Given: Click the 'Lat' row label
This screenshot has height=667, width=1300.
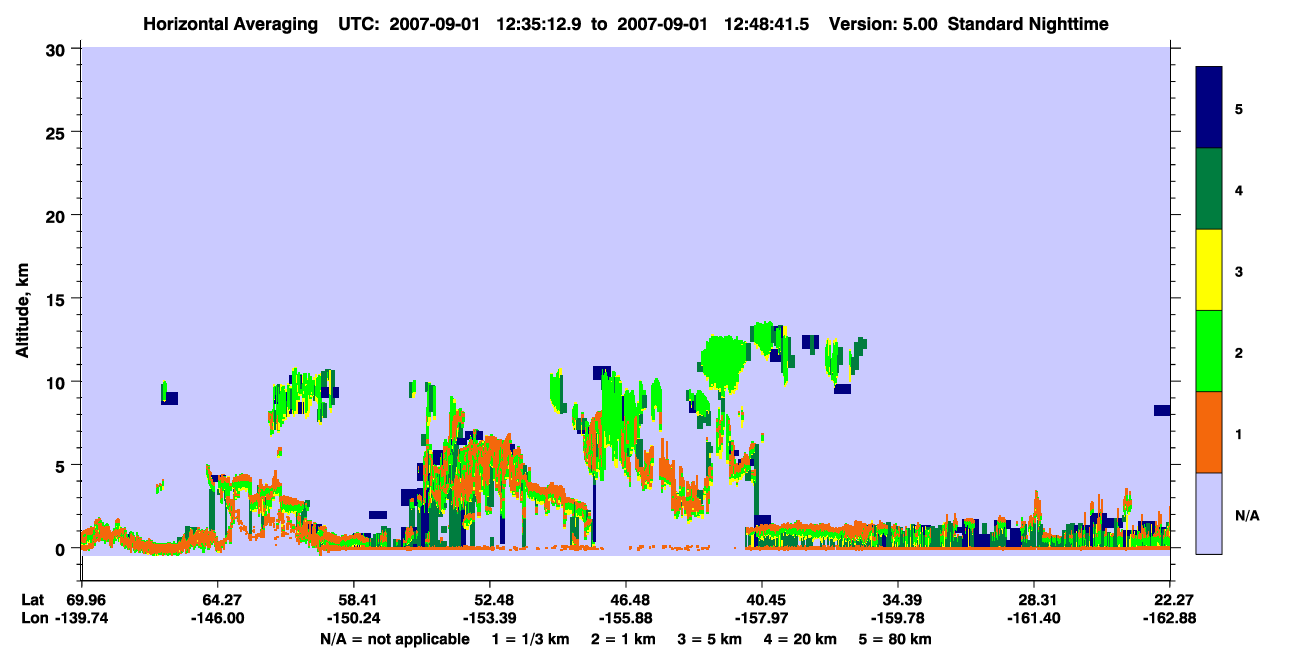Looking at the screenshot, I should (32, 600).
